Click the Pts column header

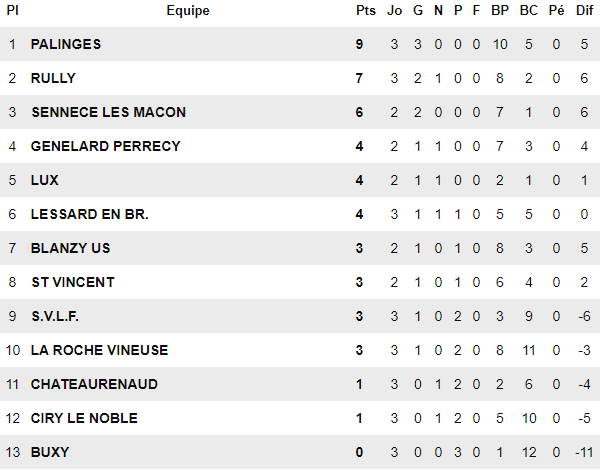(365, 11)
